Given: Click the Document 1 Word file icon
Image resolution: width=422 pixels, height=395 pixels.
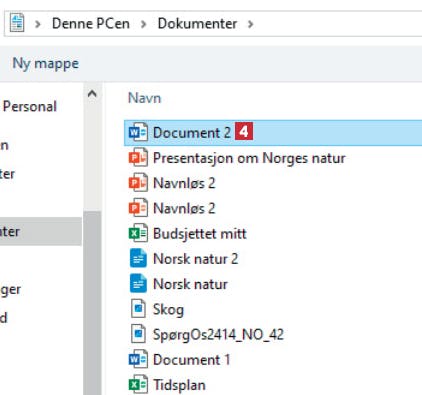Looking at the screenshot, I should (138, 359).
